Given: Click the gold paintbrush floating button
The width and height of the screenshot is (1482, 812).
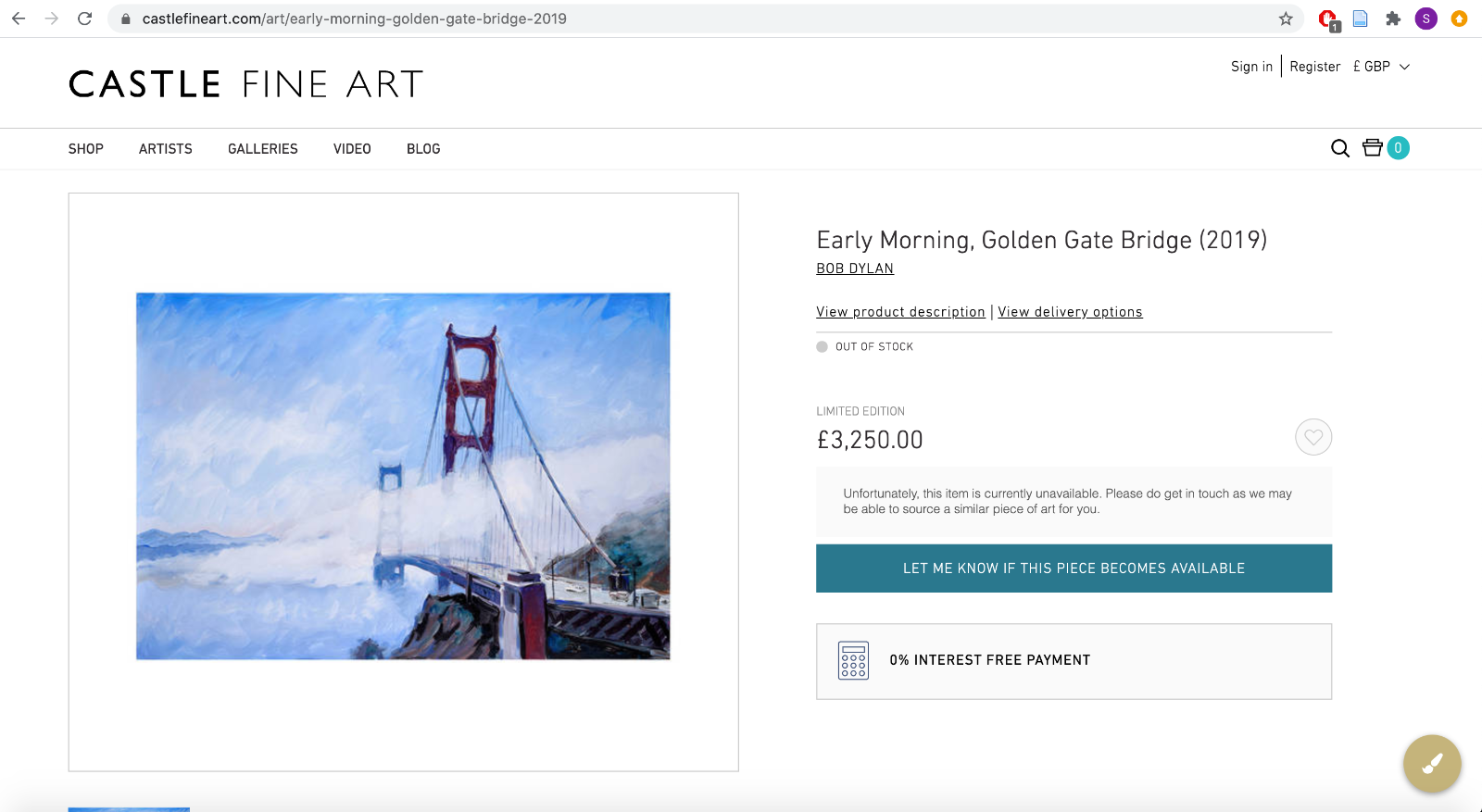Looking at the screenshot, I should click(x=1432, y=764).
